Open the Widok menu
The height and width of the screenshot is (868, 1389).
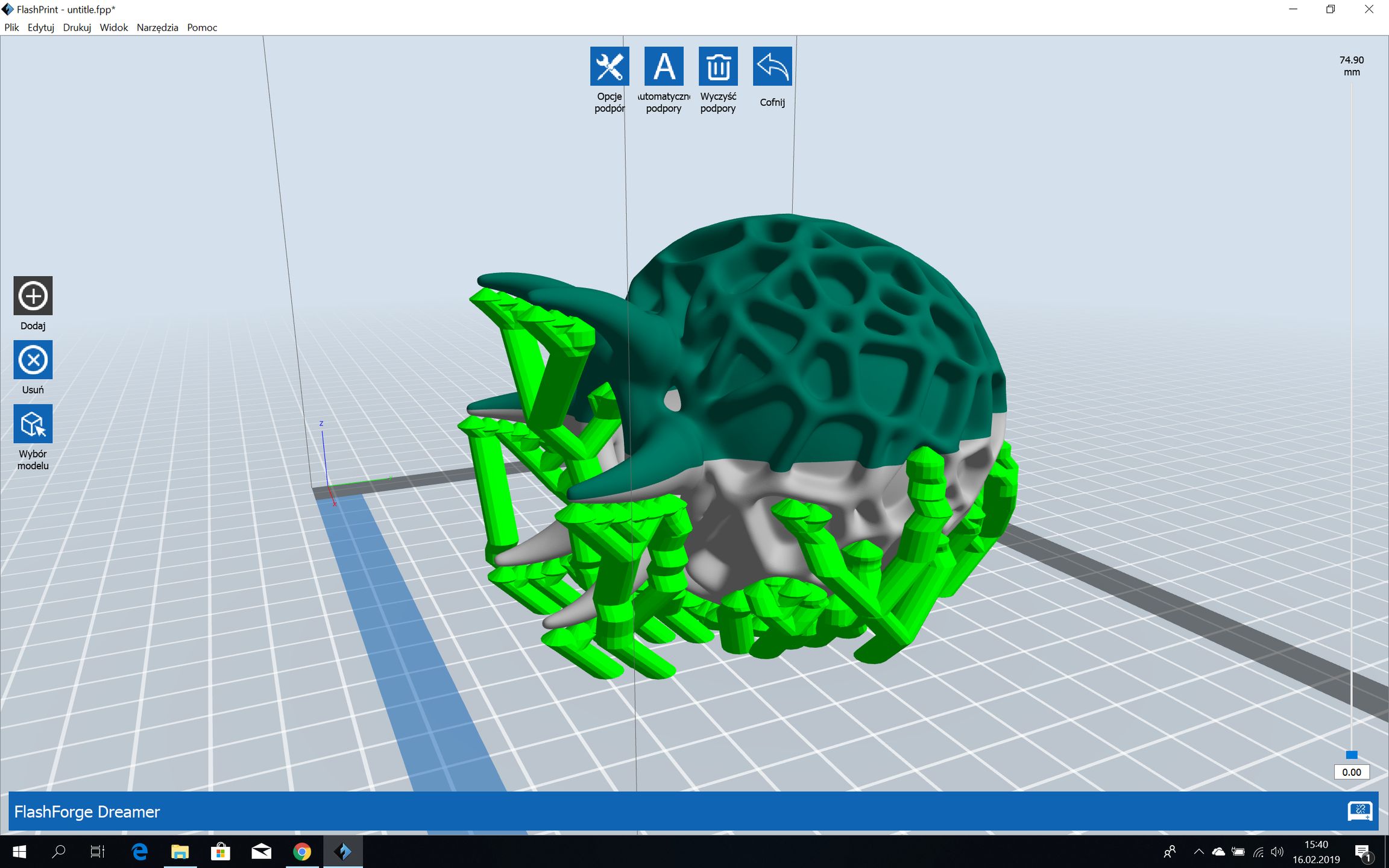114,28
